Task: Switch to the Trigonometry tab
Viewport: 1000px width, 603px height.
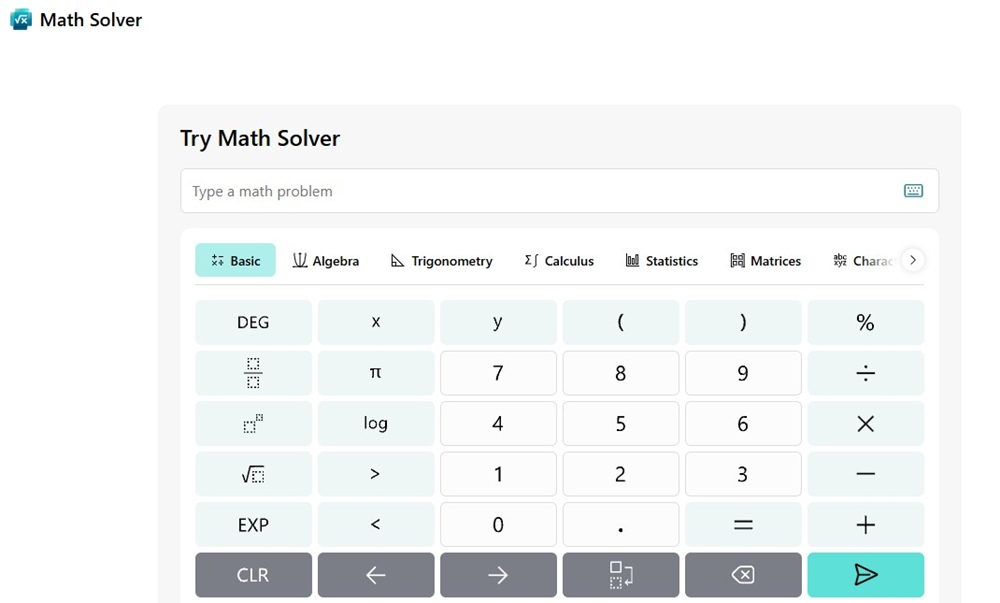Action: coord(441,260)
